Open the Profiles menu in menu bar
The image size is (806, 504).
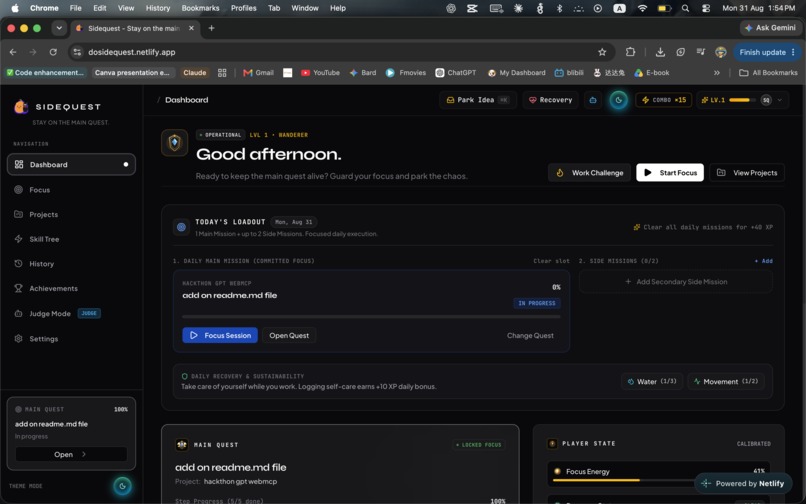(244, 8)
